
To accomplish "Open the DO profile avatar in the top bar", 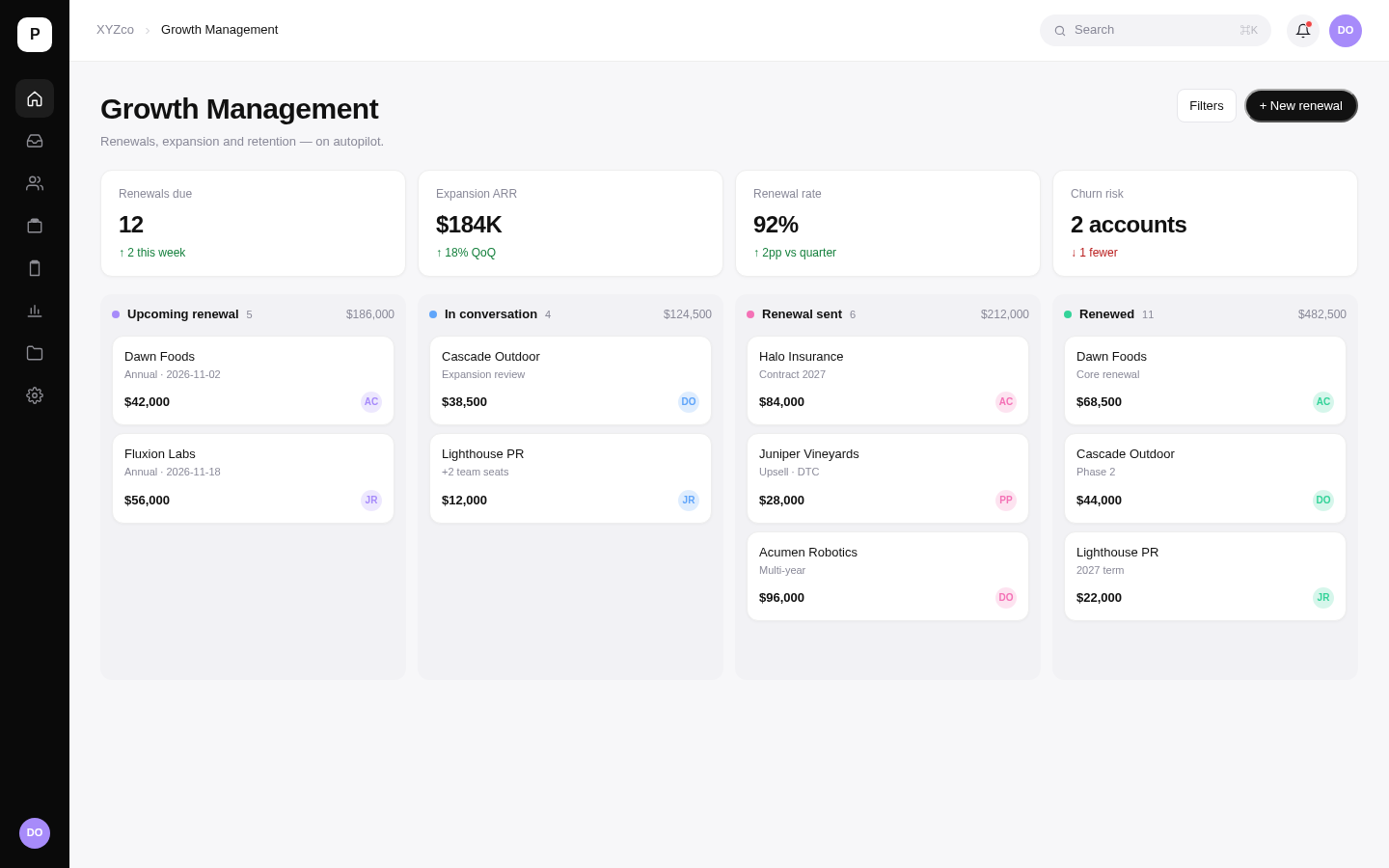I will [x=1346, y=31].
